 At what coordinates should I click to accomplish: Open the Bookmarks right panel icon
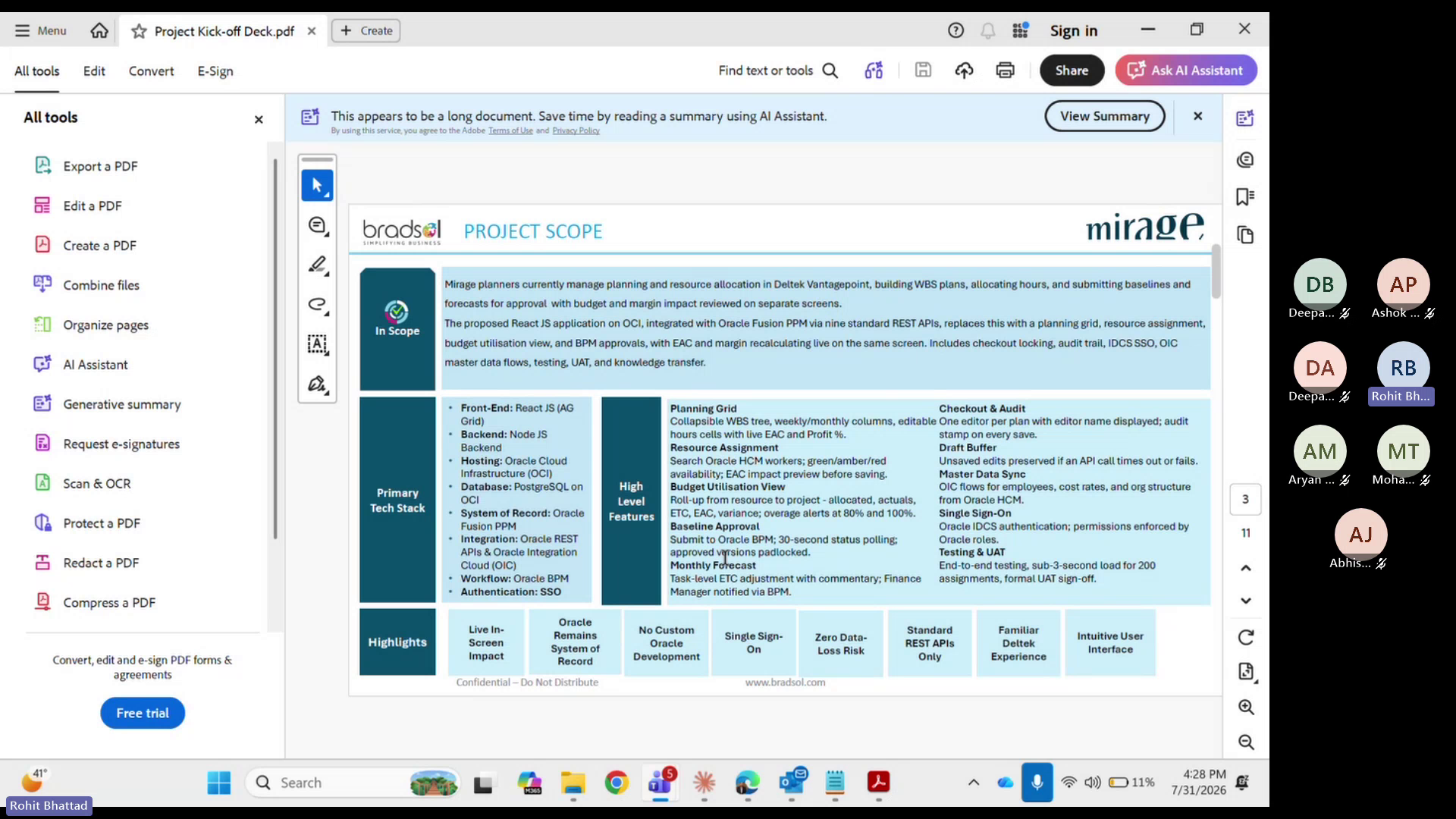(x=1245, y=197)
